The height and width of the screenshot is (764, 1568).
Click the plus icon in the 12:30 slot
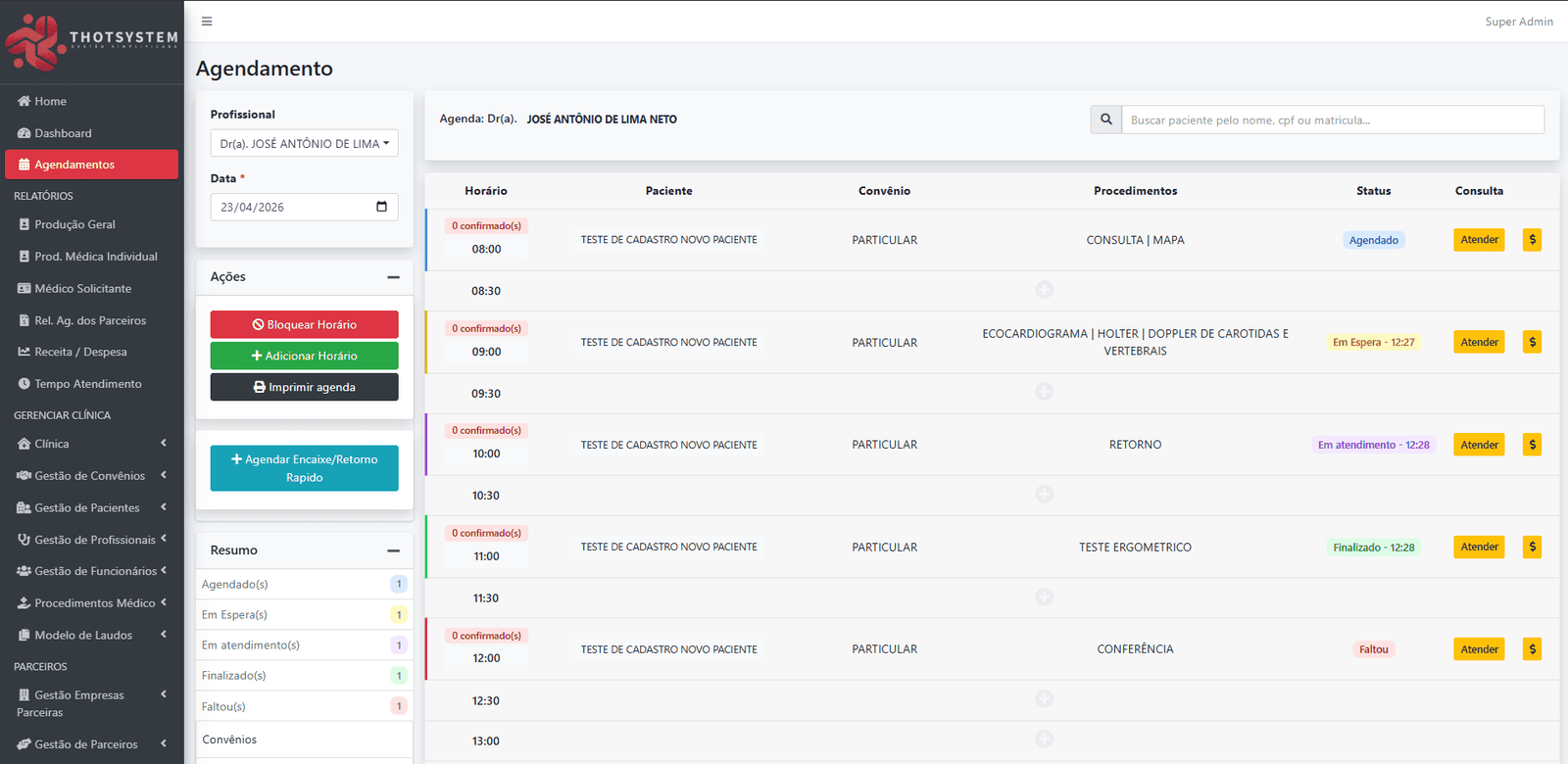tap(1045, 699)
